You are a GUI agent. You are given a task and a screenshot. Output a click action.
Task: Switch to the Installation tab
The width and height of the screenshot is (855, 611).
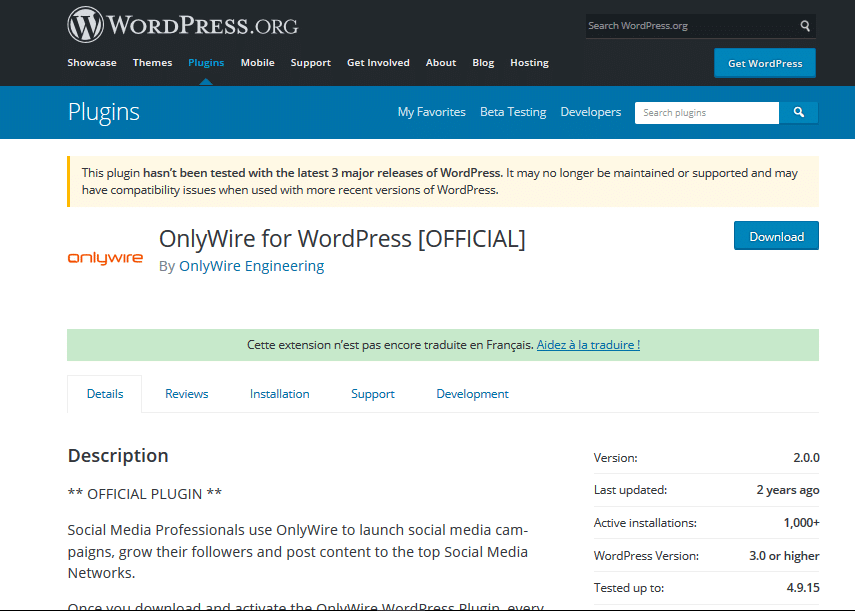coord(280,394)
